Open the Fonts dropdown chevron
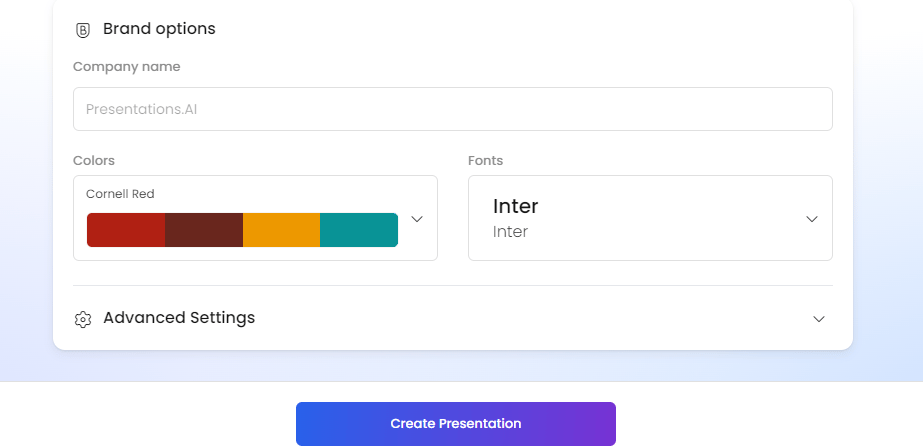The height and width of the screenshot is (448, 923). click(x=812, y=219)
